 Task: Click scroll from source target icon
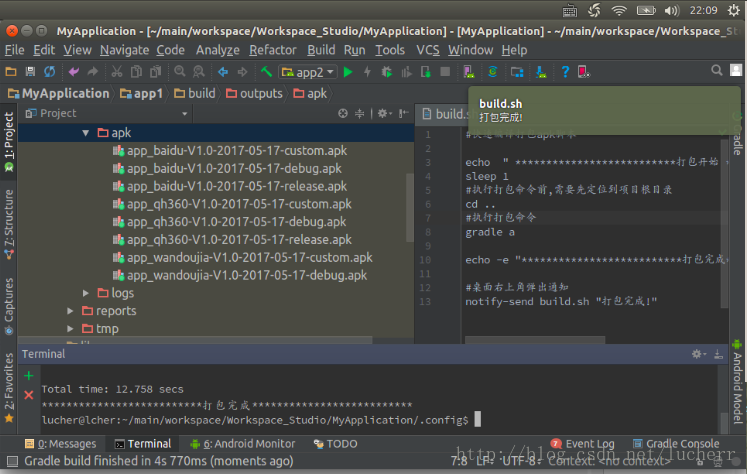pos(343,113)
